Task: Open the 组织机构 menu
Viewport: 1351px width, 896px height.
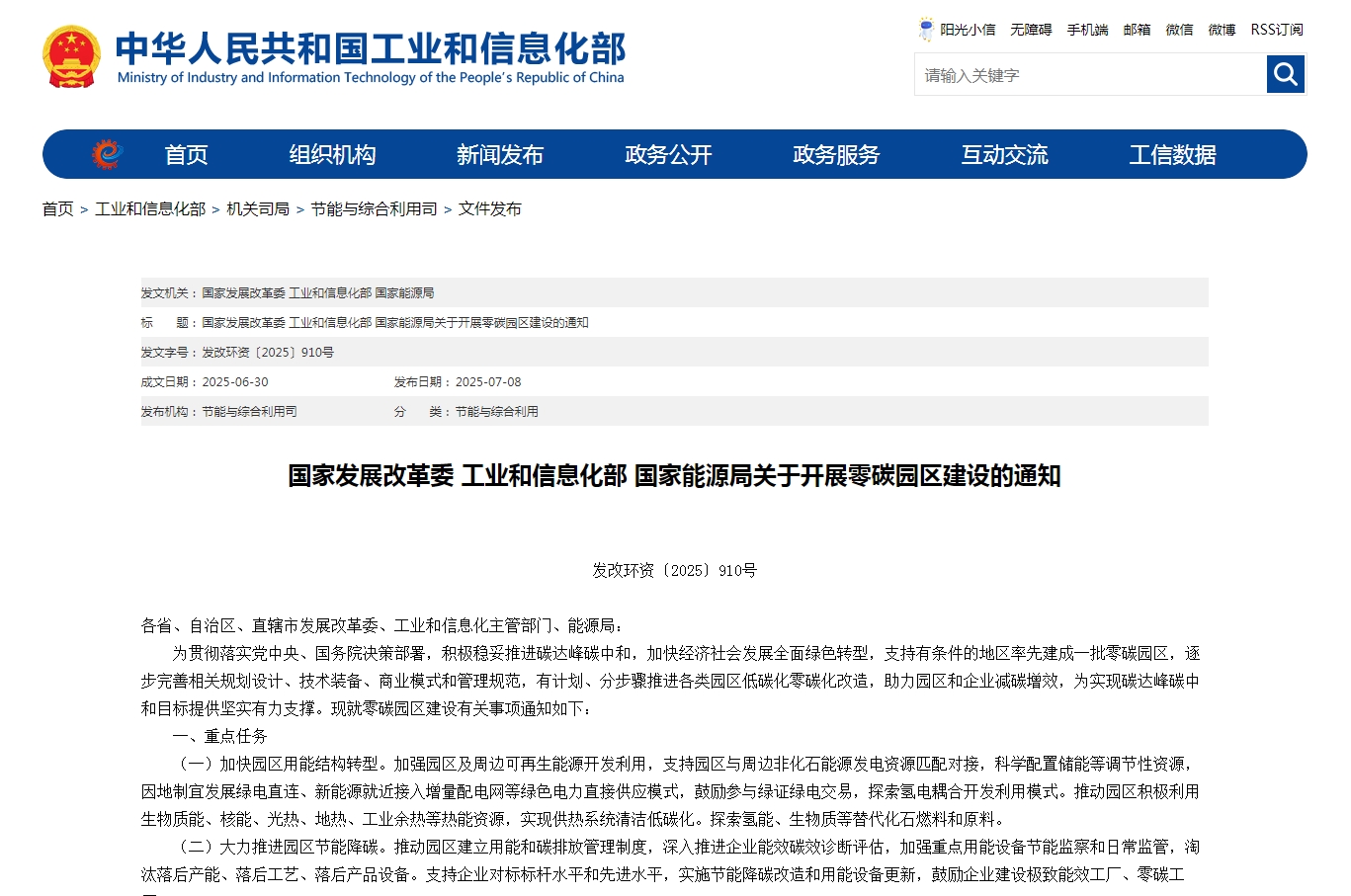Action: pos(332,154)
